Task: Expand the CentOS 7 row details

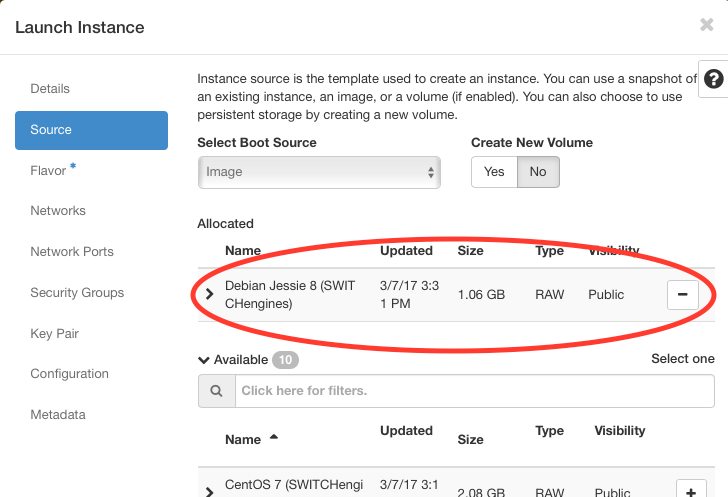Action: pyautogui.click(x=209, y=492)
